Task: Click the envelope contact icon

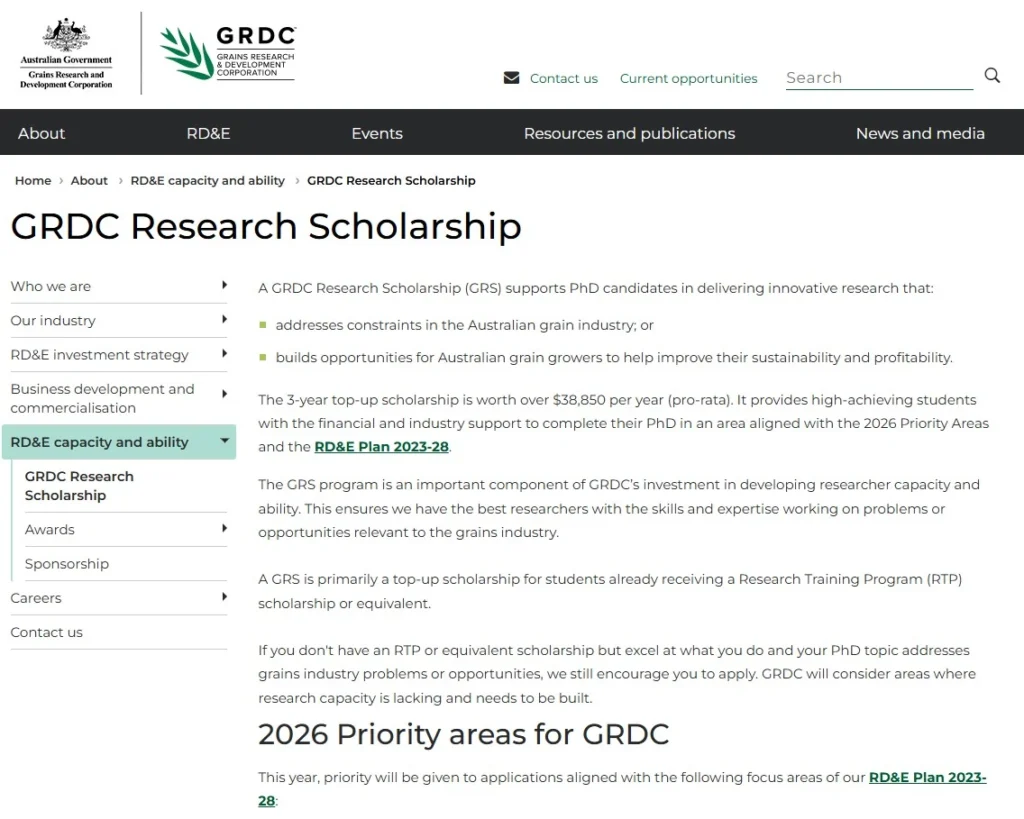Action: coord(512,78)
